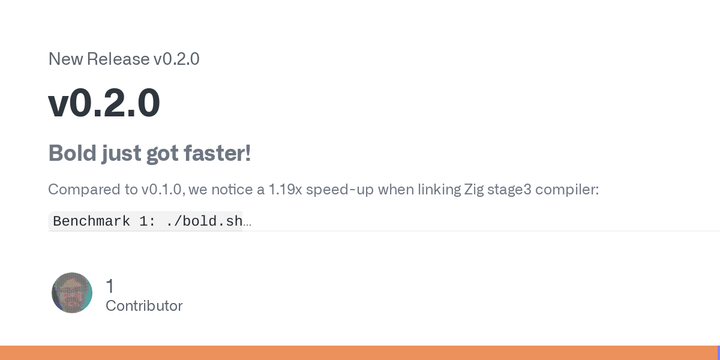Screen dimensions: 720x360
Task: Click the blue sliver at the bar's right end
Action: pyautogui.click(x=719, y=353)
